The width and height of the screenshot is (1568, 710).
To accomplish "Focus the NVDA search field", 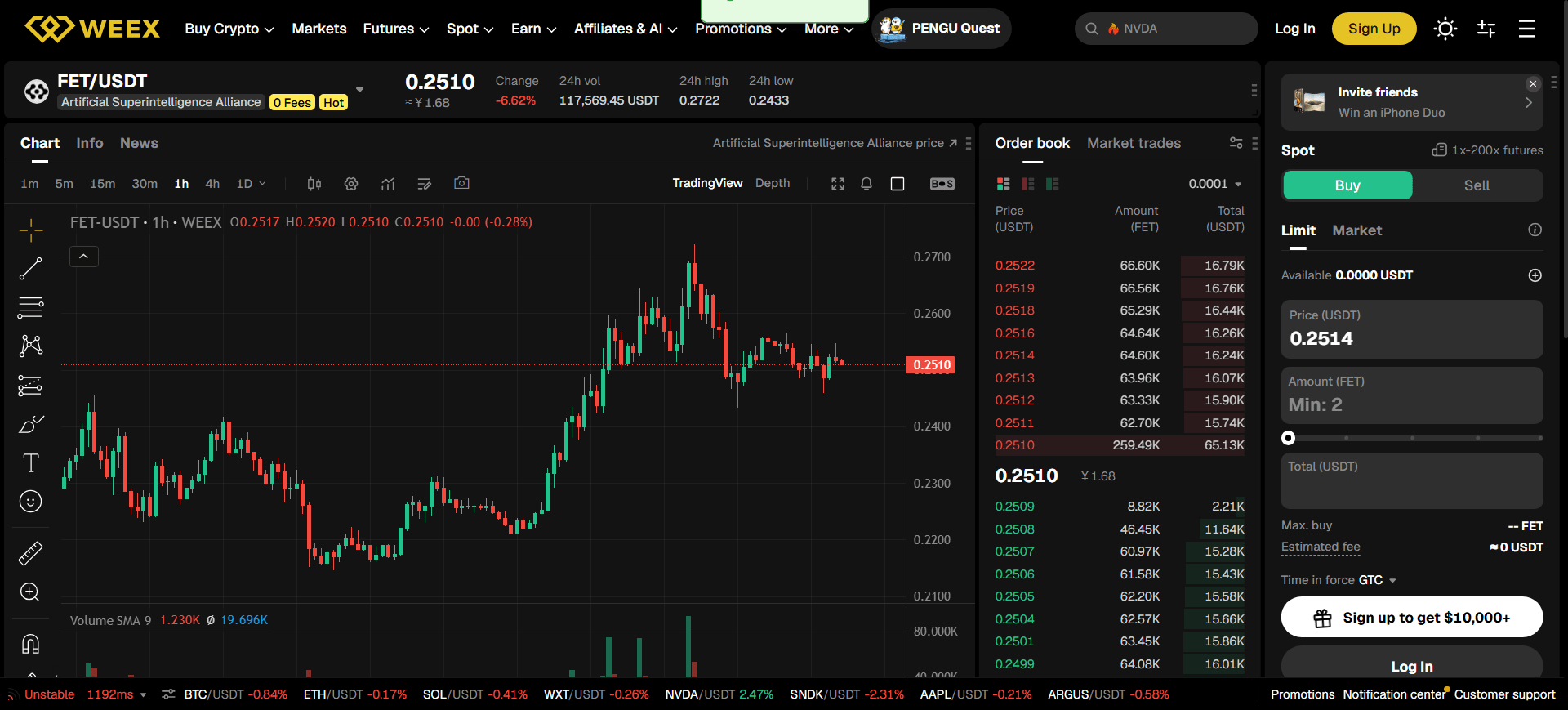I will point(1166,29).
